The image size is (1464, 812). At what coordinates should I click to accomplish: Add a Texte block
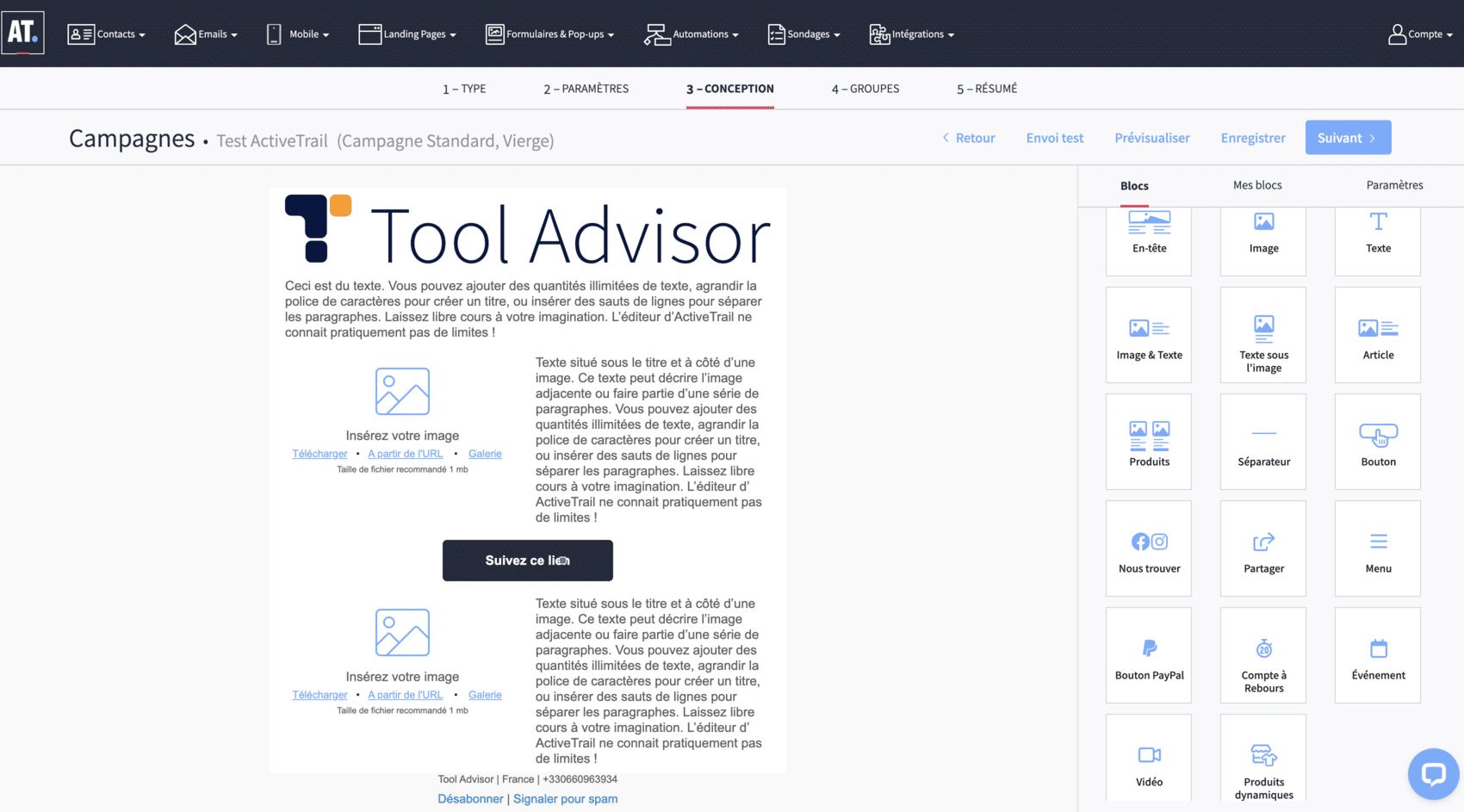point(1378,241)
